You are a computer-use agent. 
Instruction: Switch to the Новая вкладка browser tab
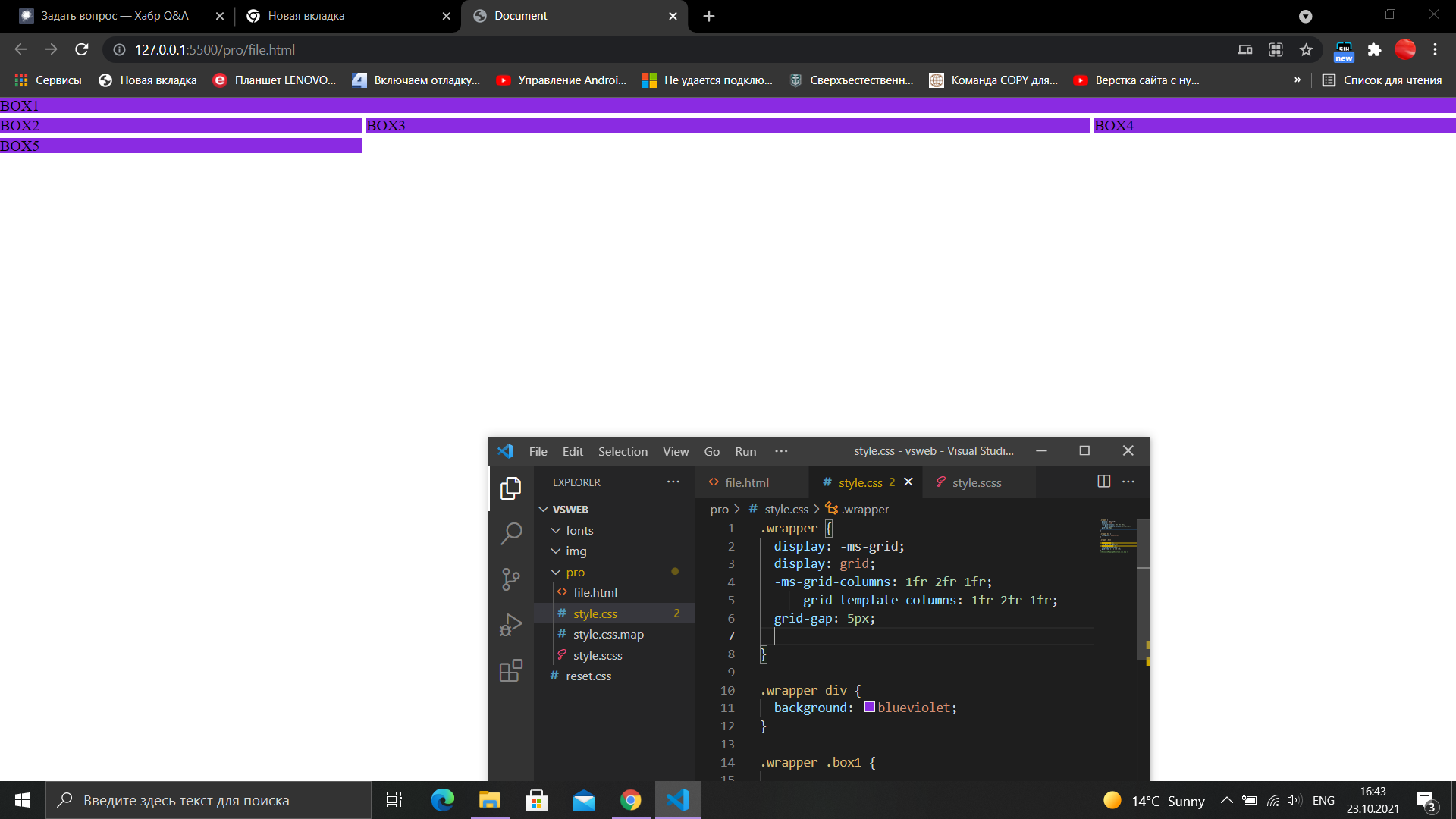347,16
